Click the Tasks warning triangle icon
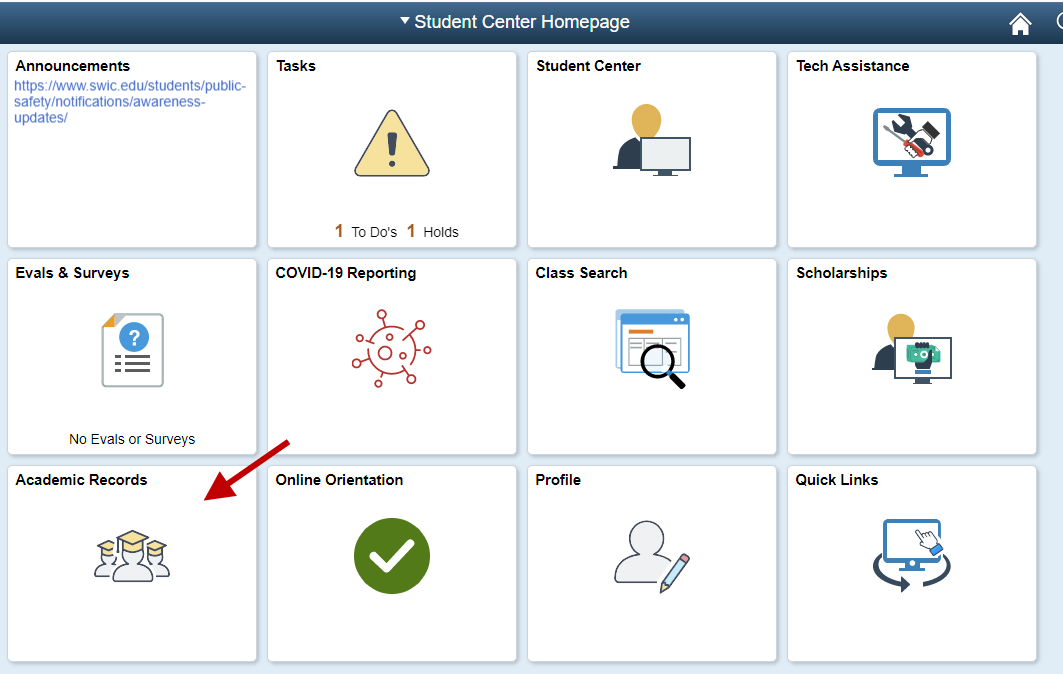 click(x=392, y=144)
